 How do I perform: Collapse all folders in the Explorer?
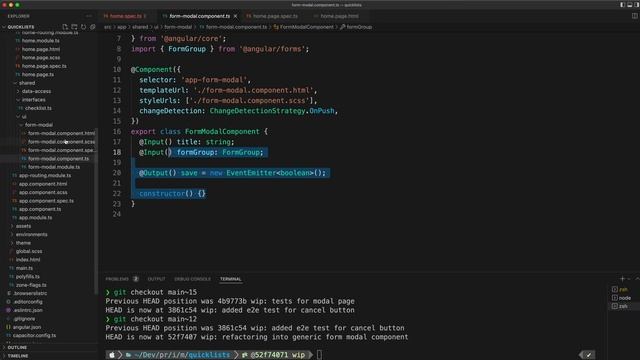(x=93, y=27)
